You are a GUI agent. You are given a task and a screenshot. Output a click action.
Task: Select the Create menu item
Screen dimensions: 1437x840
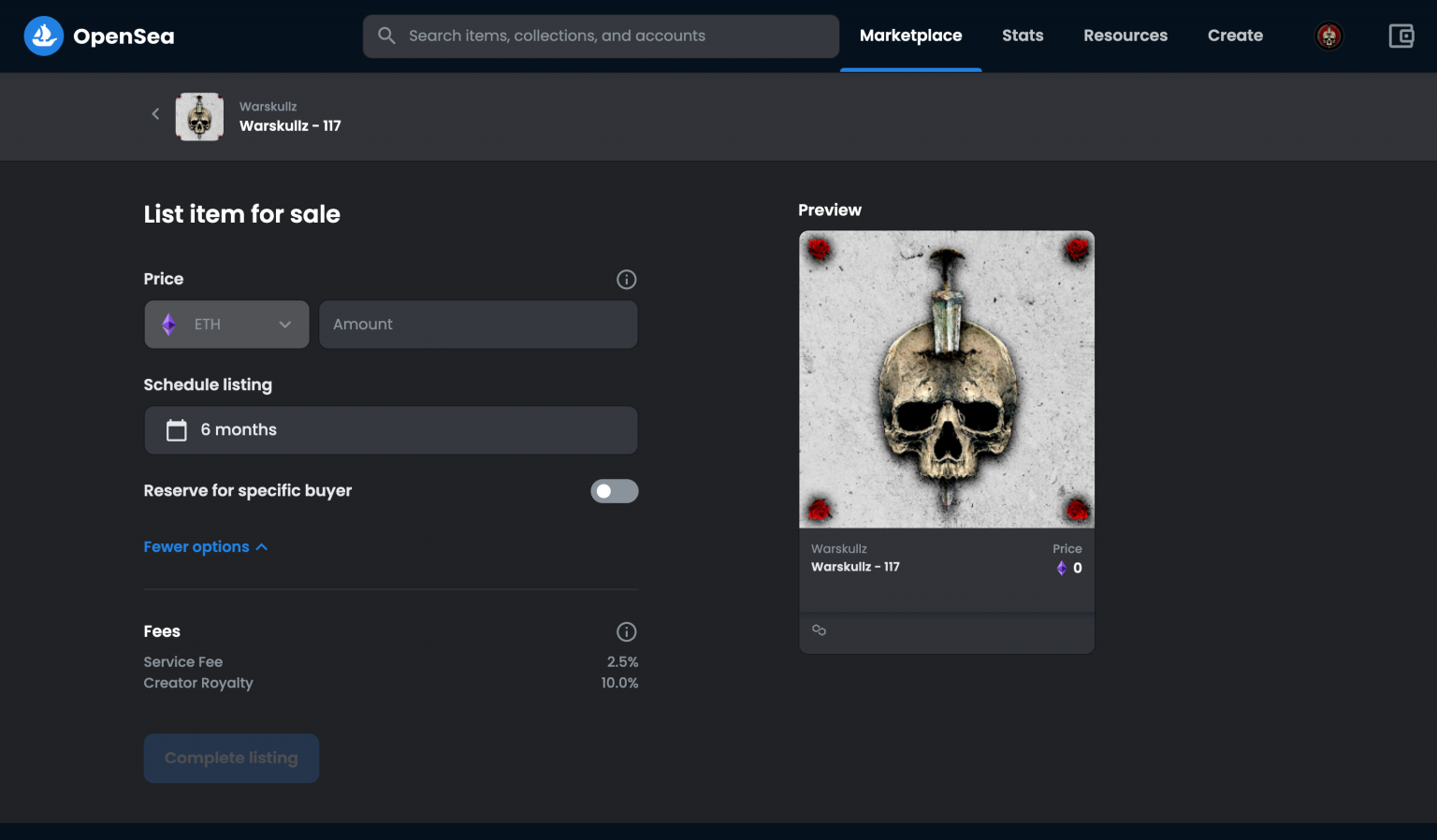click(x=1235, y=36)
